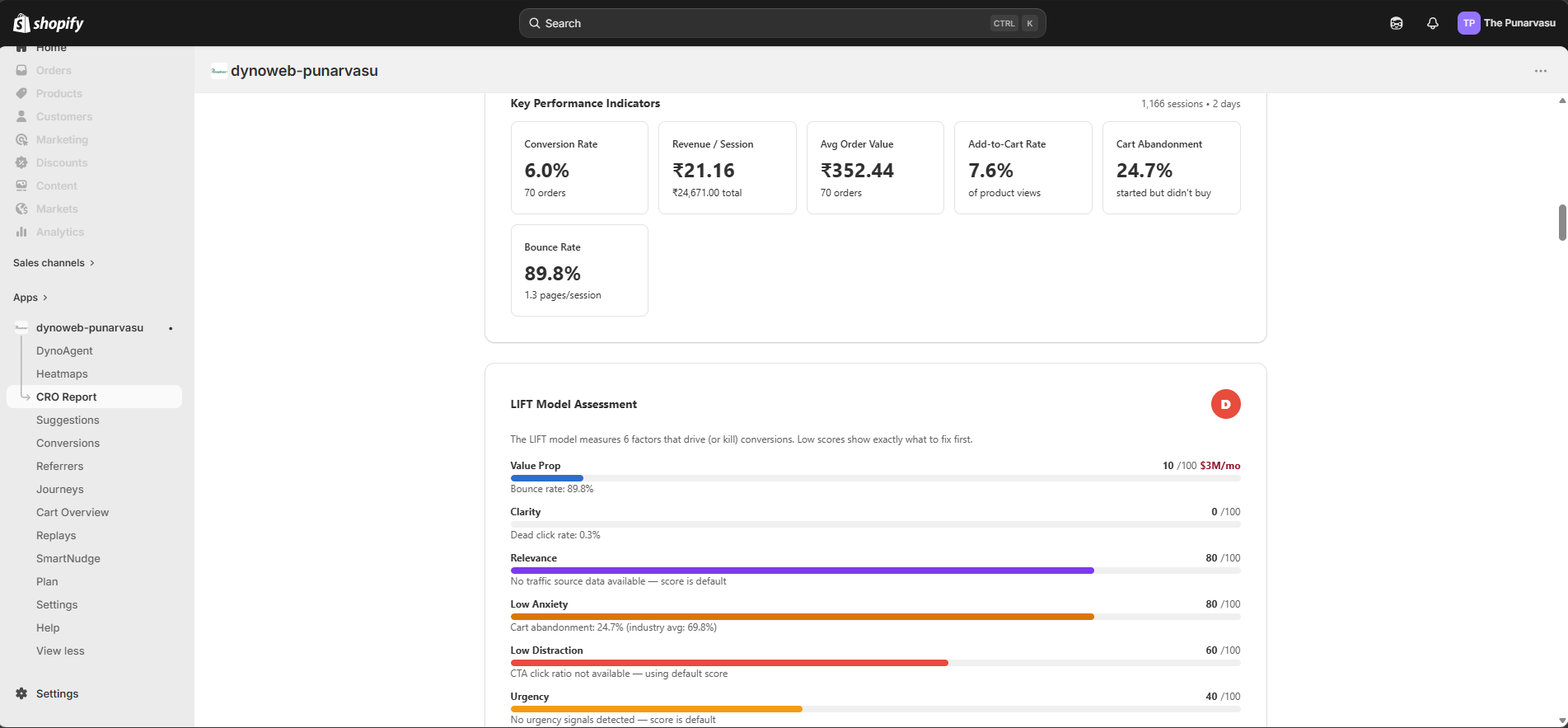The height and width of the screenshot is (728, 1568).
Task: Click the Customers person icon
Action: [21, 116]
